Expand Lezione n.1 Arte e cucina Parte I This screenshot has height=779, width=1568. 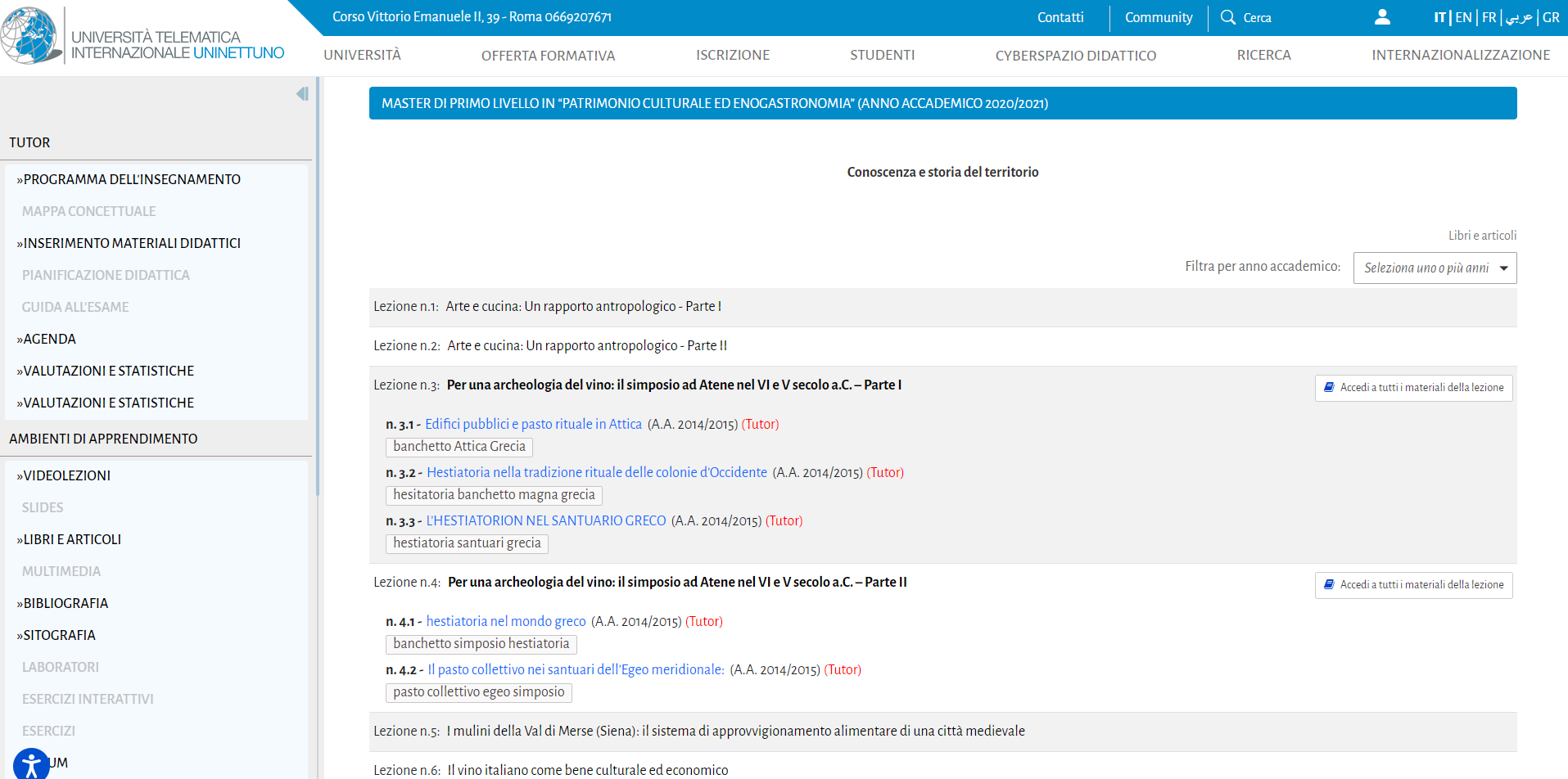click(x=583, y=307)
